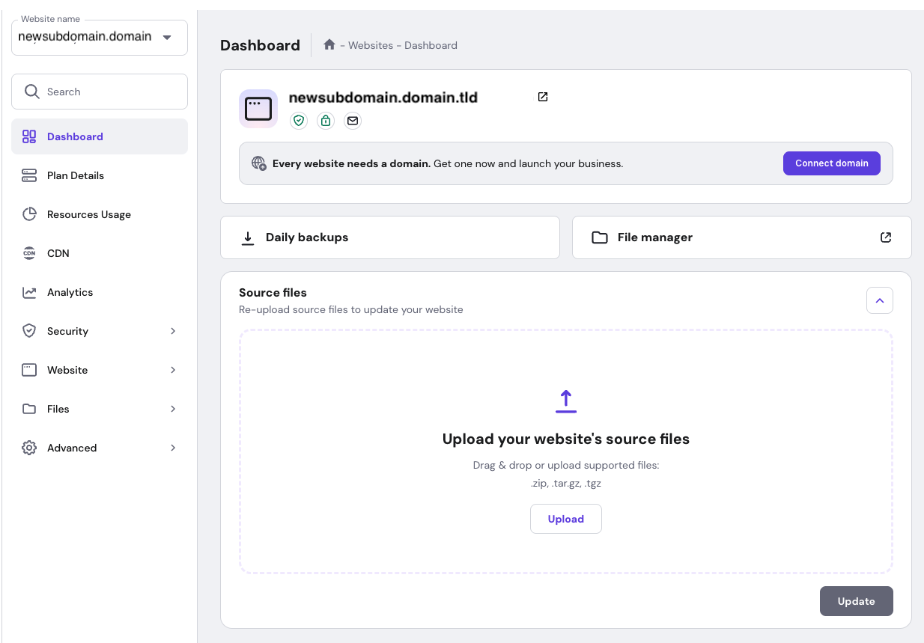Go to Resources Usage page
Screen dimensions: 924x643
pyautogui.click(x=88, y=214)
